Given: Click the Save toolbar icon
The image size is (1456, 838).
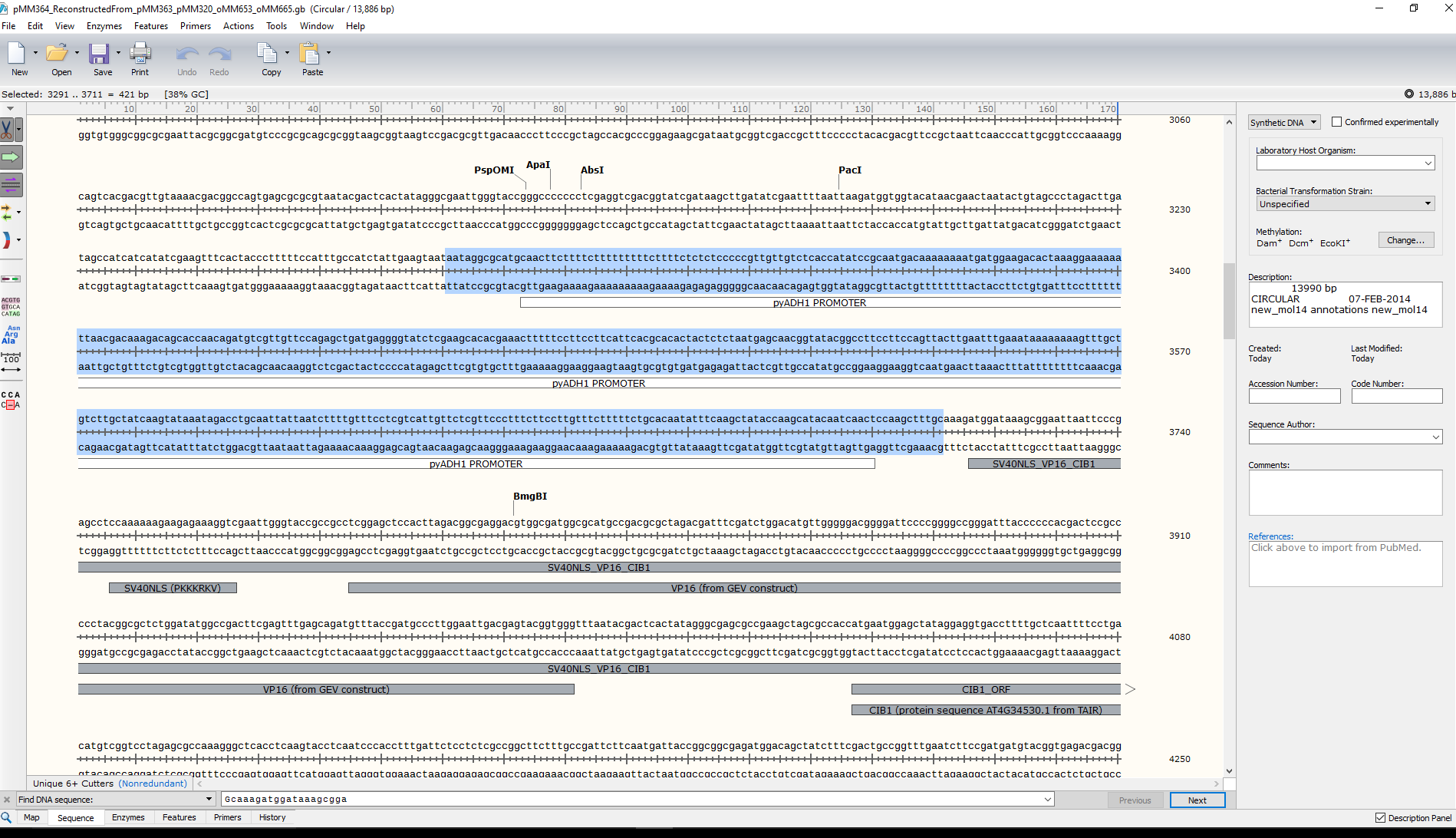Looking at the screenshot, I should (102, 60).
